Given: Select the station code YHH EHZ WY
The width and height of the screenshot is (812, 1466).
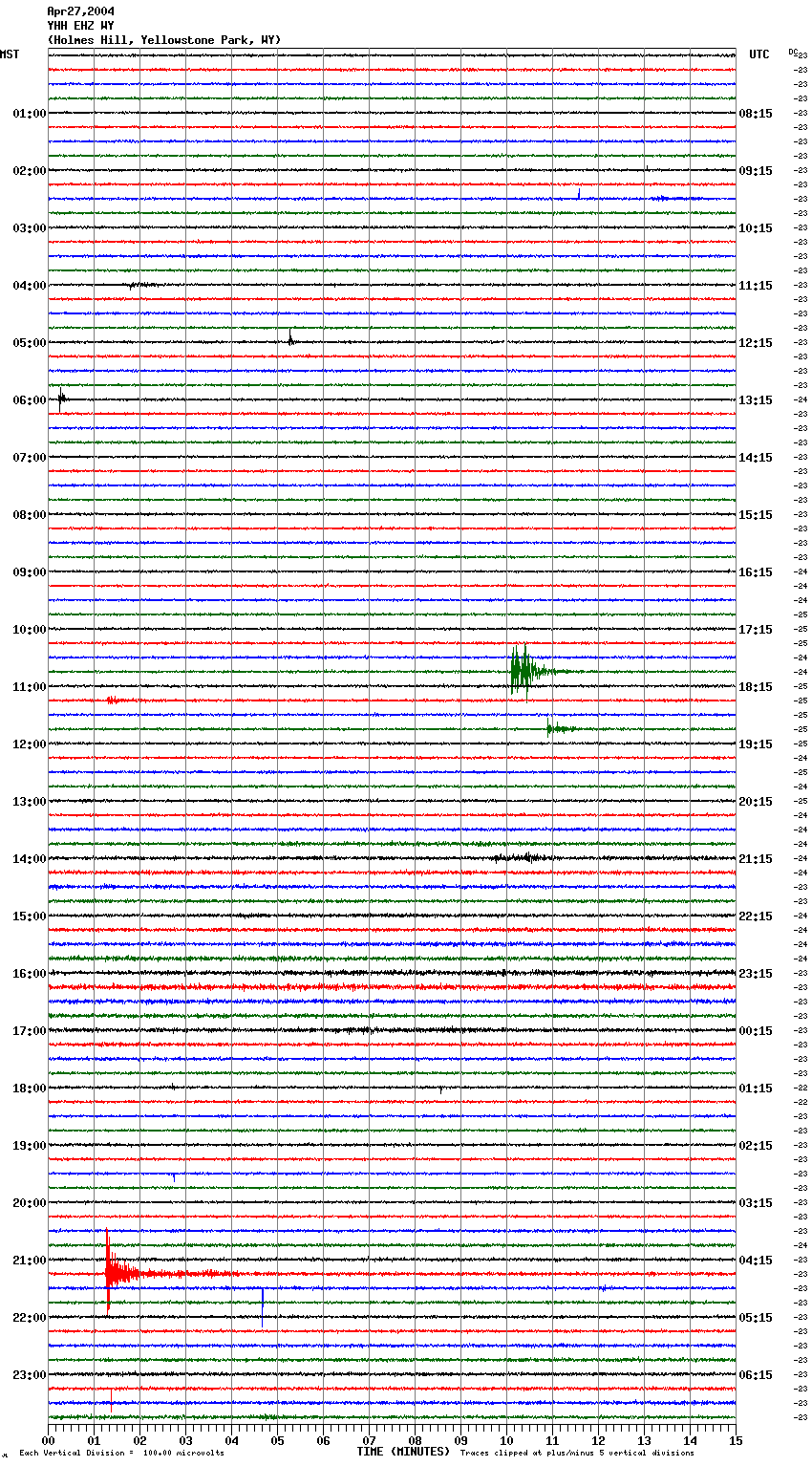Looking at the screenshot, I should pos(80,26).
